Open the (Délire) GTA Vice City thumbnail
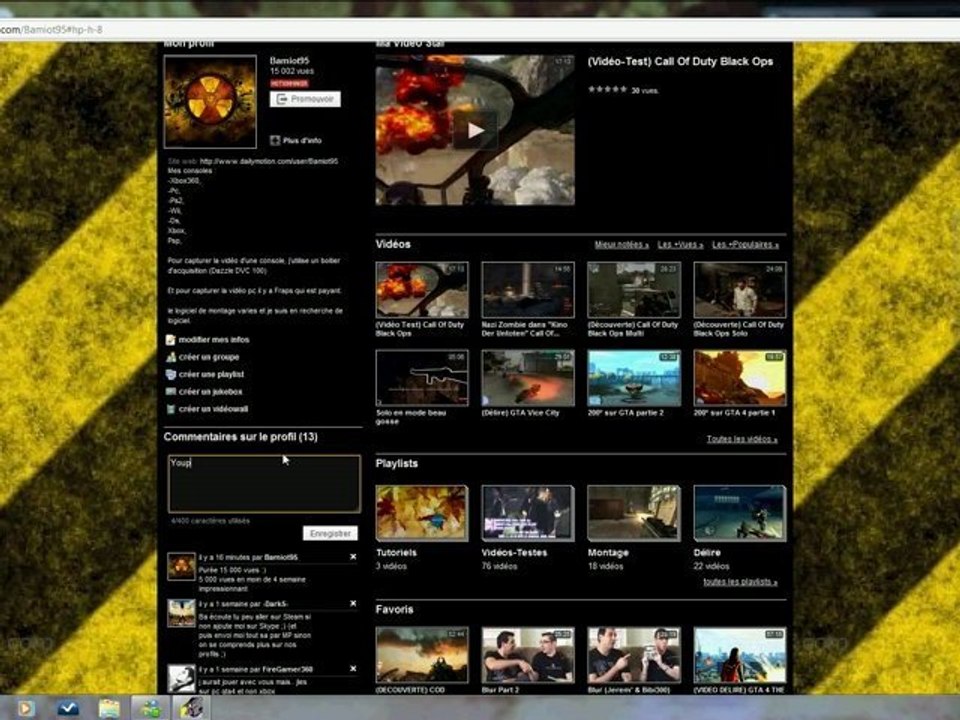This screenshot has height=720, width=960. click(x=528, y=378)
